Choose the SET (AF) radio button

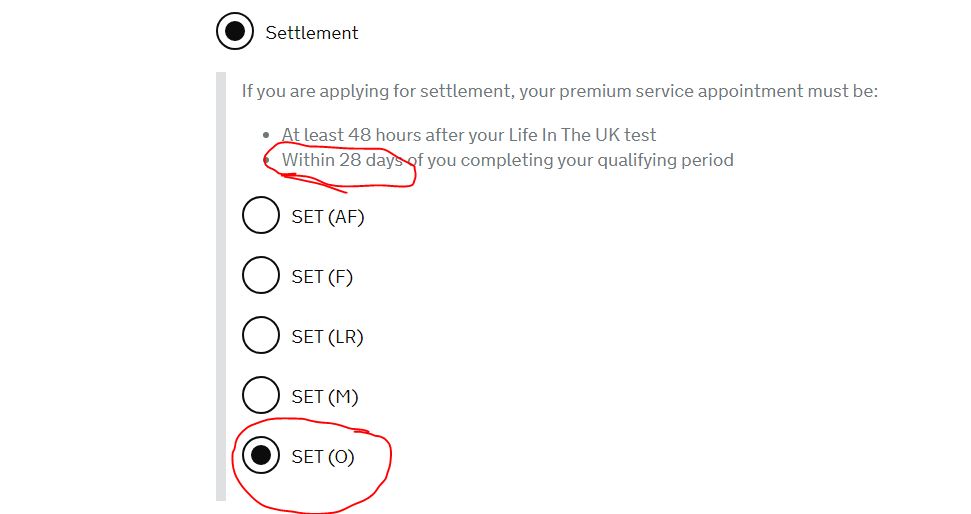tap(261, 215)
